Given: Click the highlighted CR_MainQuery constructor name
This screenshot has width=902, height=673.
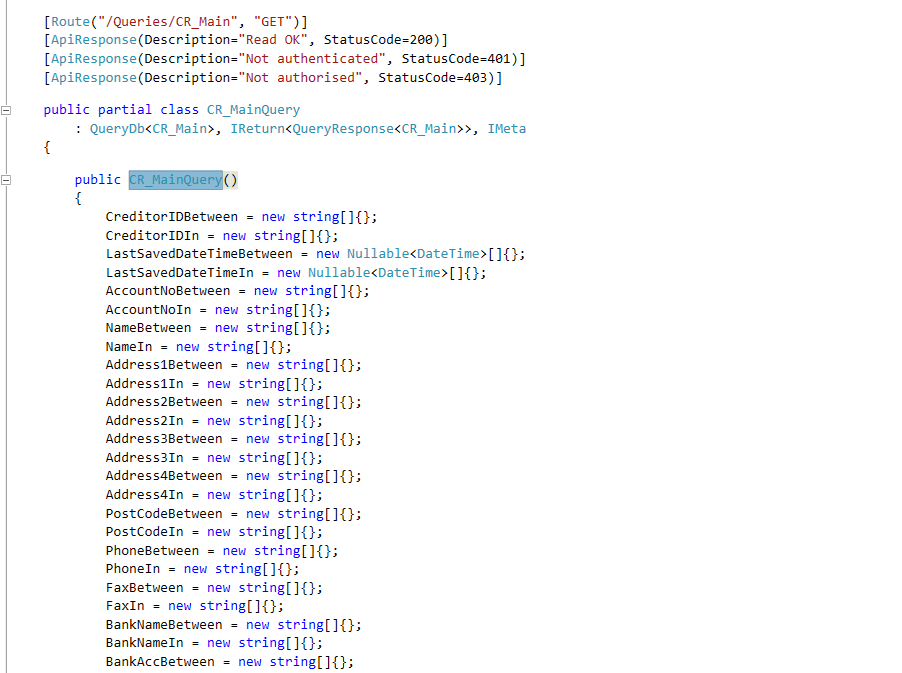Looking at the screenshot, I should click(x=175, y=180).
